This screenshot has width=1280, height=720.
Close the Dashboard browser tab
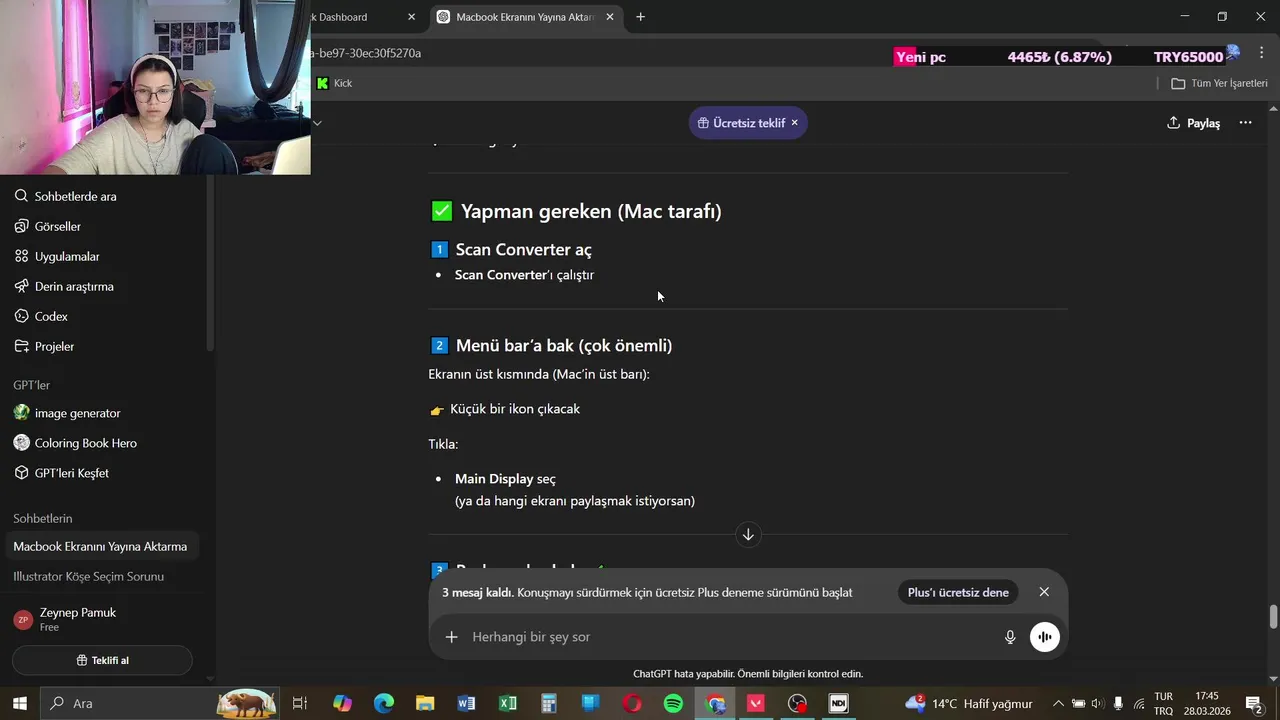pyautogui.click(x=411, y=17)
